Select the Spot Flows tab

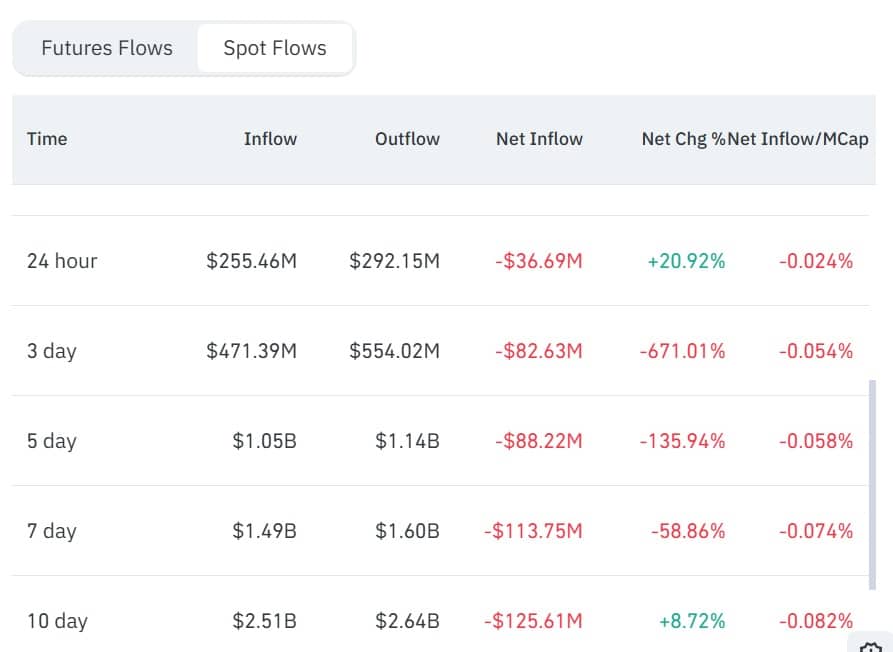[274, 47]
